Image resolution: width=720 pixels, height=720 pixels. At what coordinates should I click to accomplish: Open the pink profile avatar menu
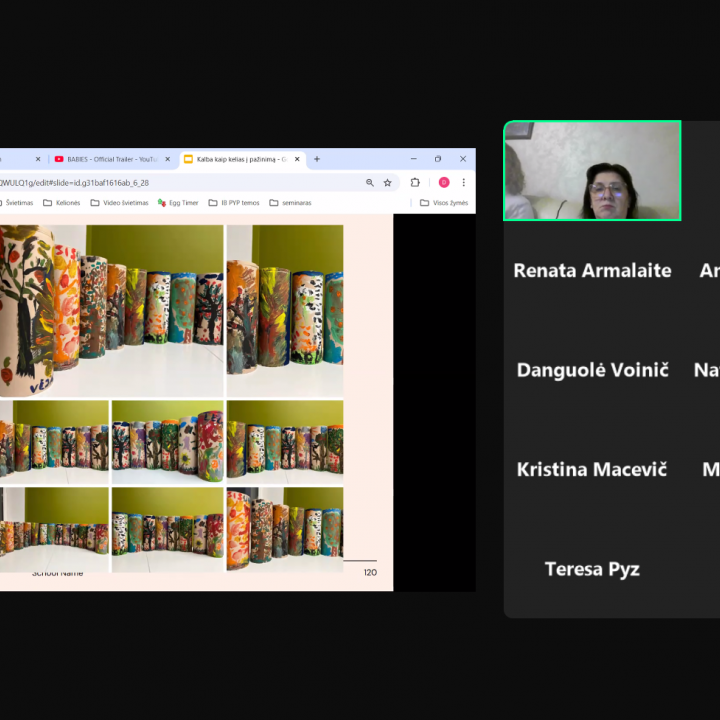[444, 183]
